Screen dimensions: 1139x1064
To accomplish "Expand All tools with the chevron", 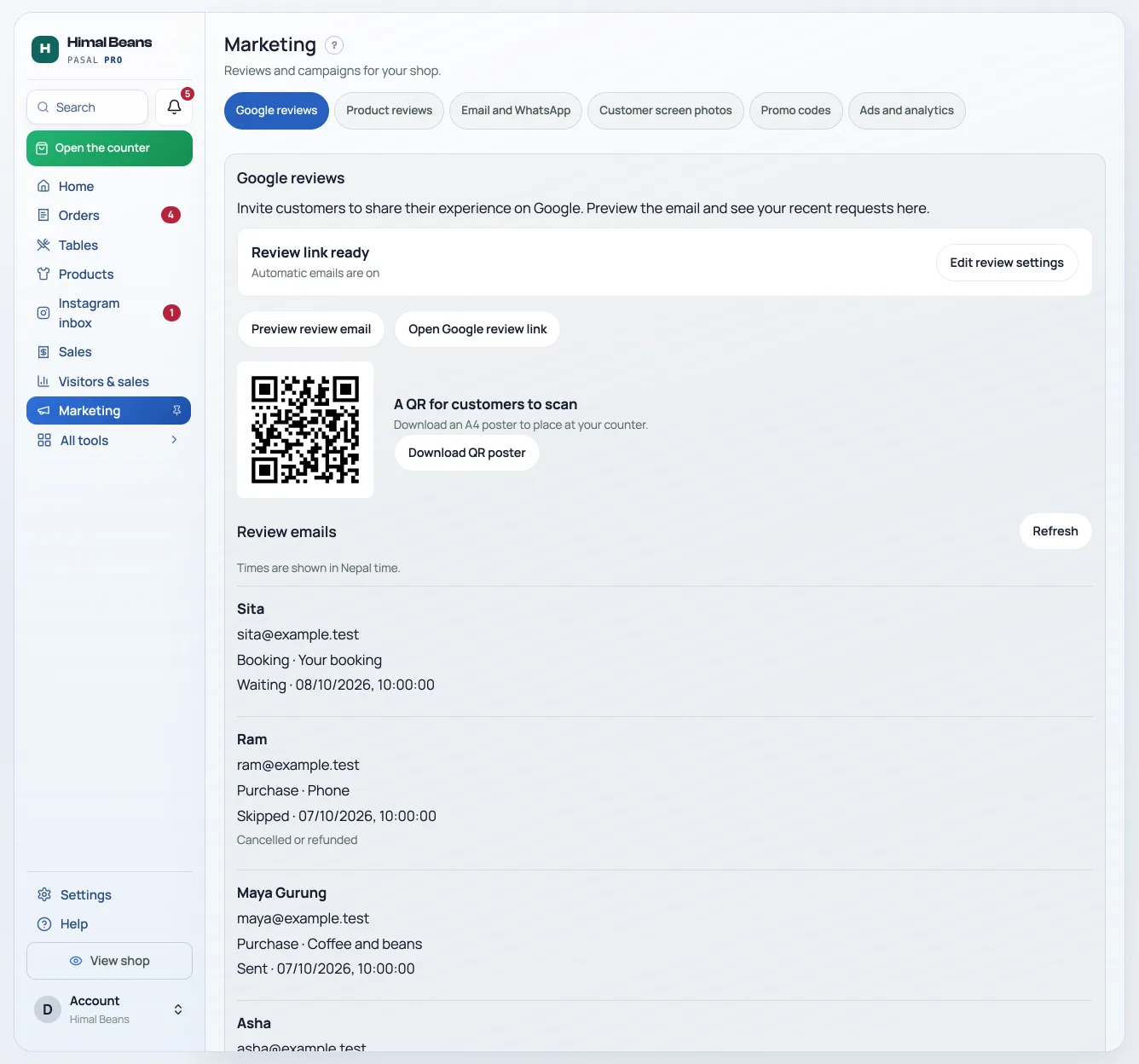I will point(174,440).
